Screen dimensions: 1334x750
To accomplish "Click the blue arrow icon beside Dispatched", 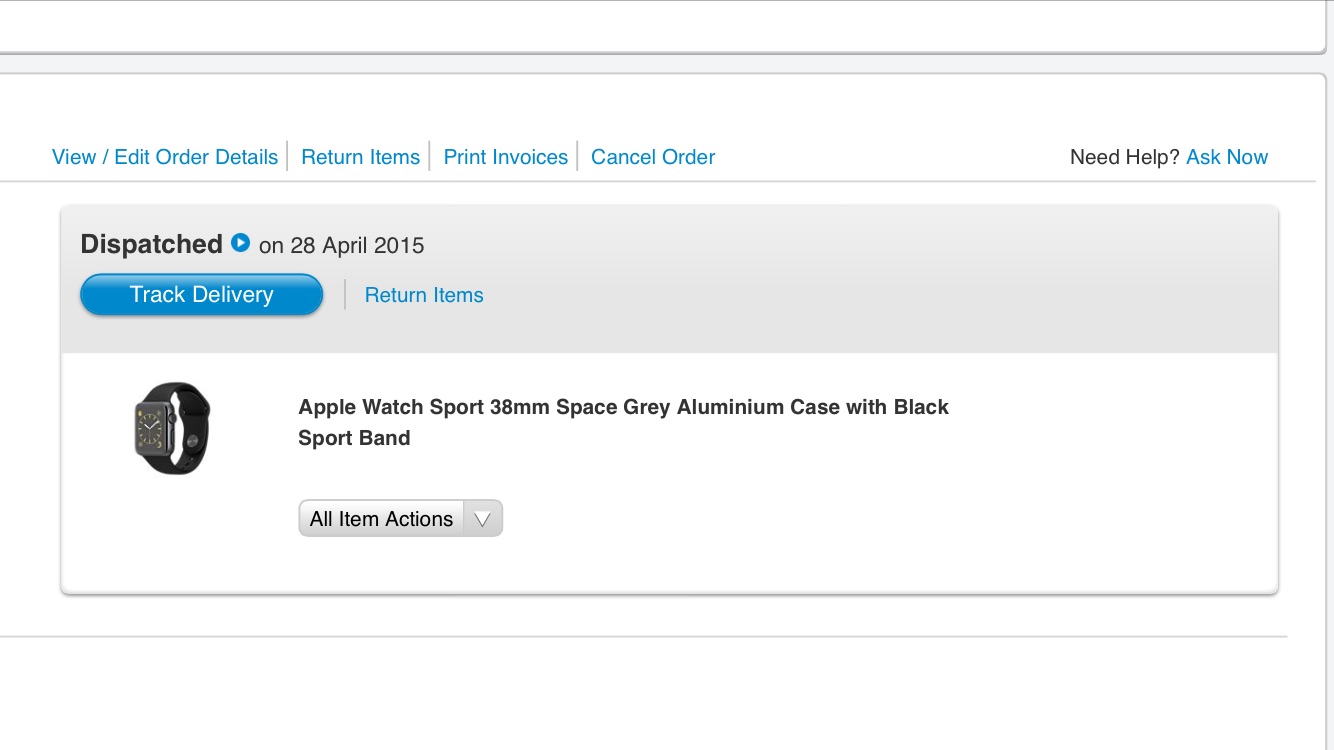I will (240, 242).
